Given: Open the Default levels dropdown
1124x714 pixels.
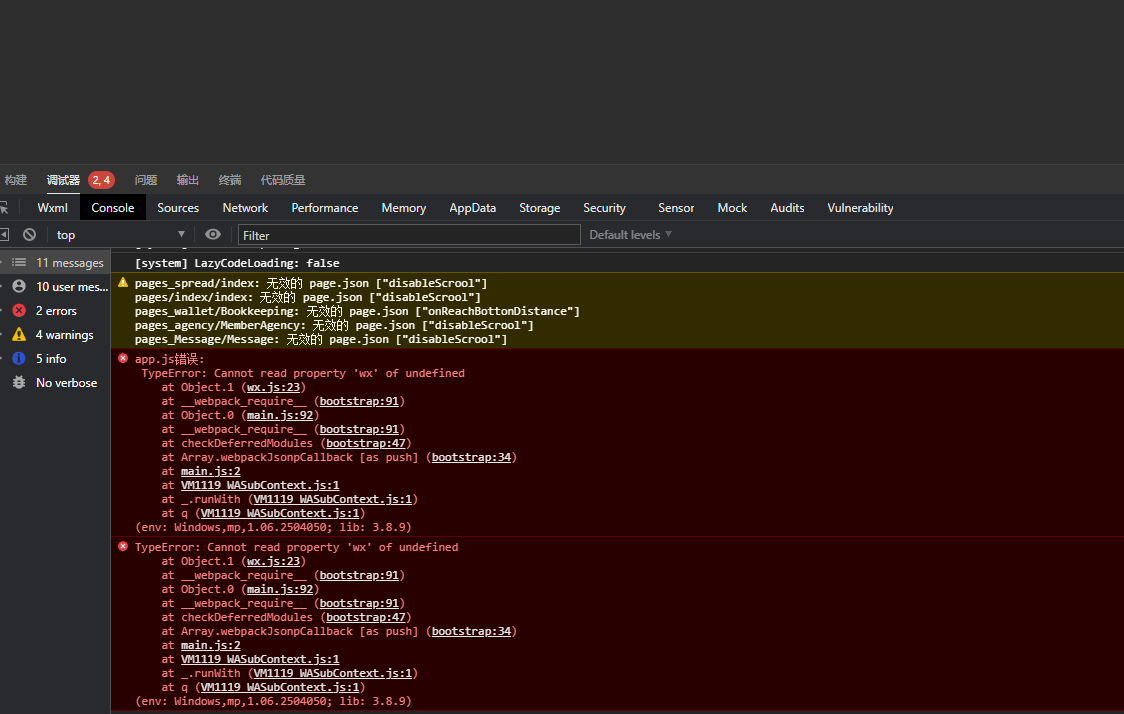Looking at the screenshot, I should click(x=630, y=234).
